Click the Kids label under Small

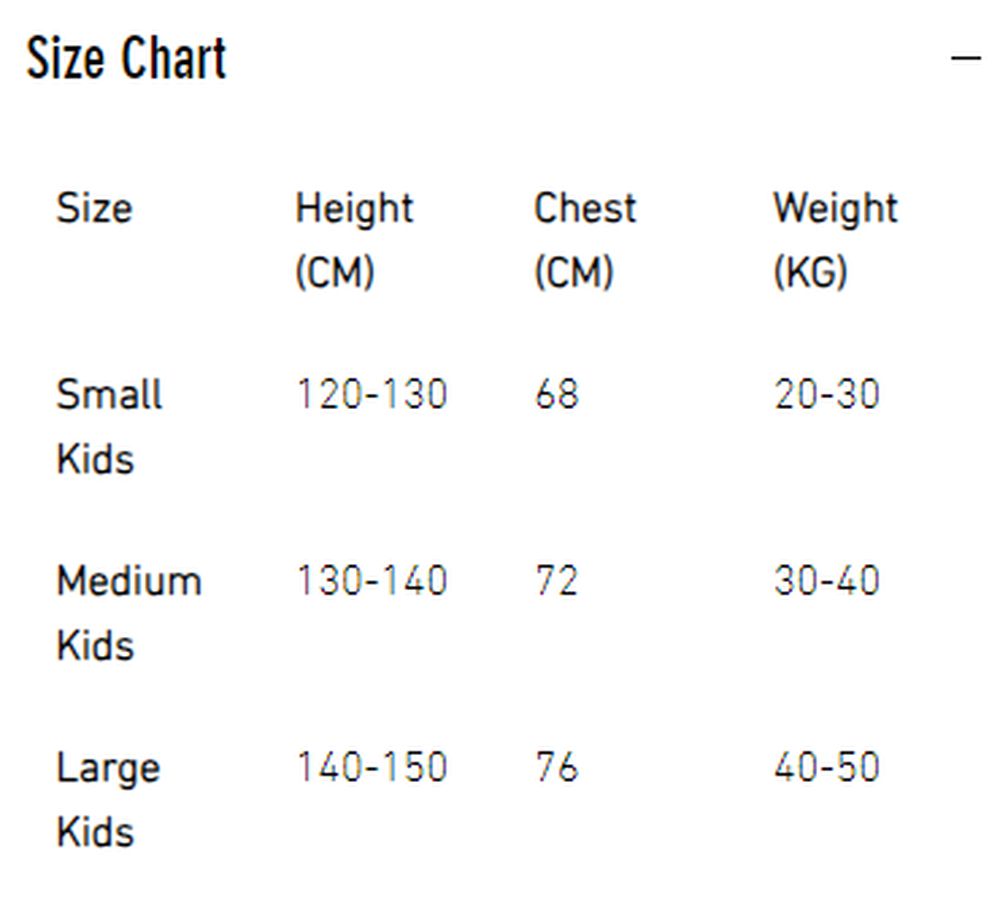(x=95, y=459)
